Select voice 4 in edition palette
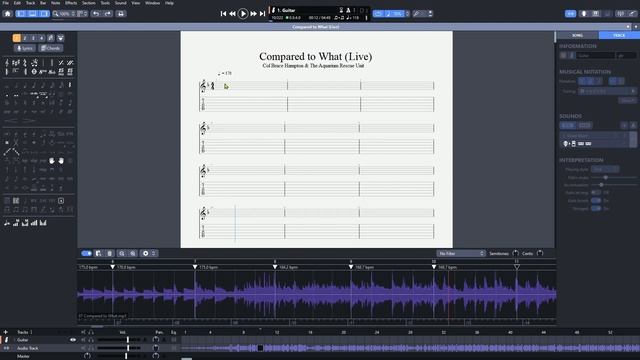The image size is (640, 360). (x=42, y=38)
